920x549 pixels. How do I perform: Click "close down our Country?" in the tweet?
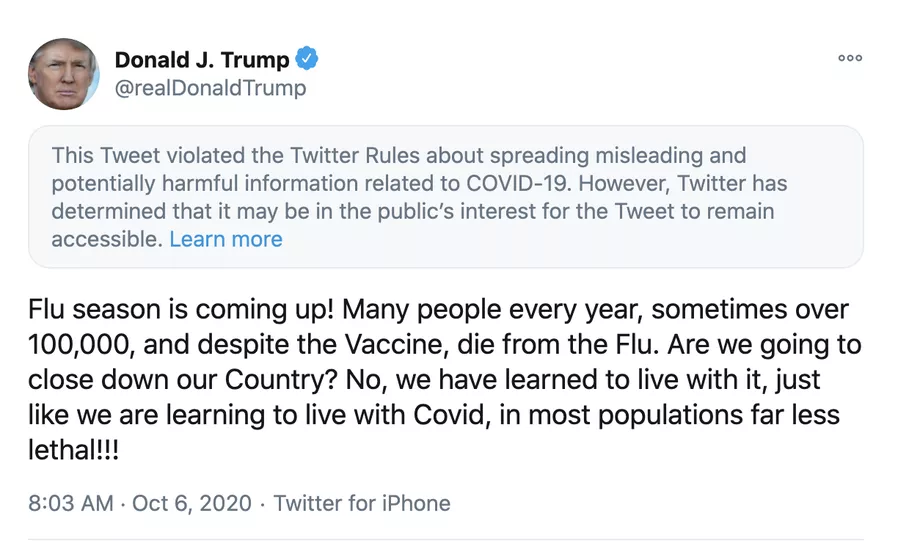[176, 380]
